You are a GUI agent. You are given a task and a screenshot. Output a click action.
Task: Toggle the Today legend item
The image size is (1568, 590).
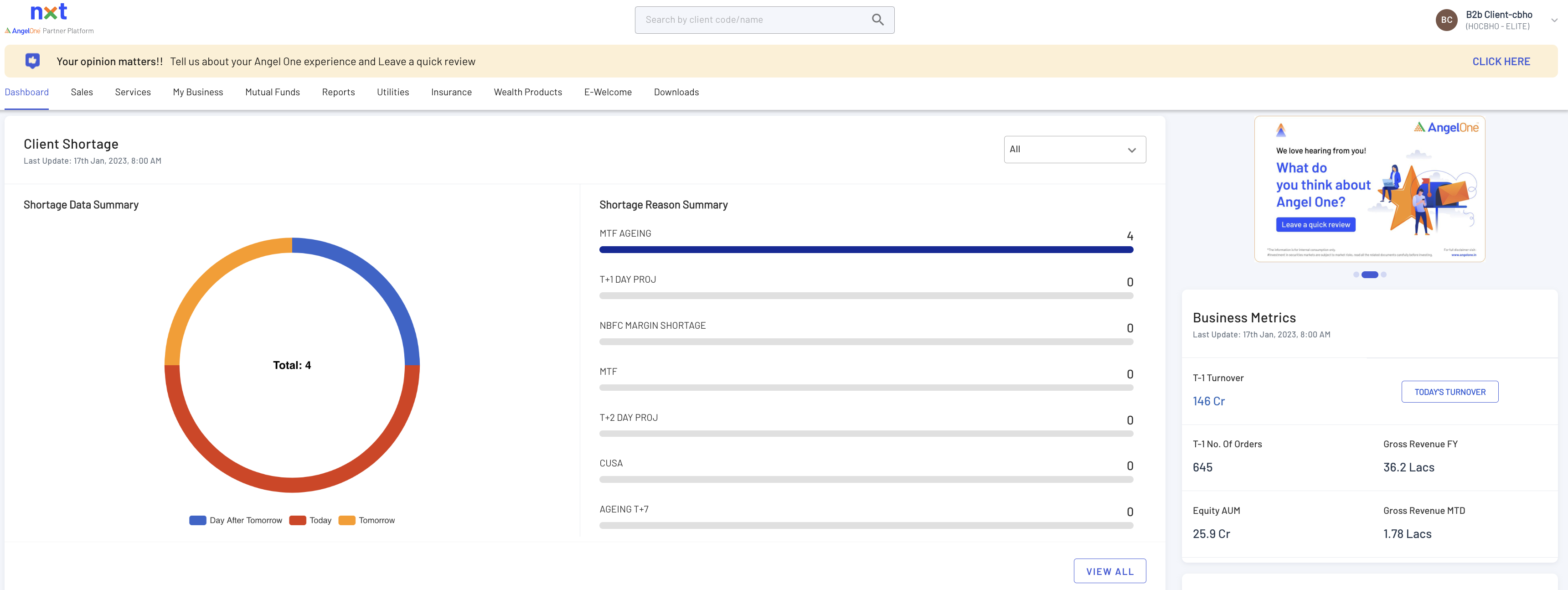310,520
